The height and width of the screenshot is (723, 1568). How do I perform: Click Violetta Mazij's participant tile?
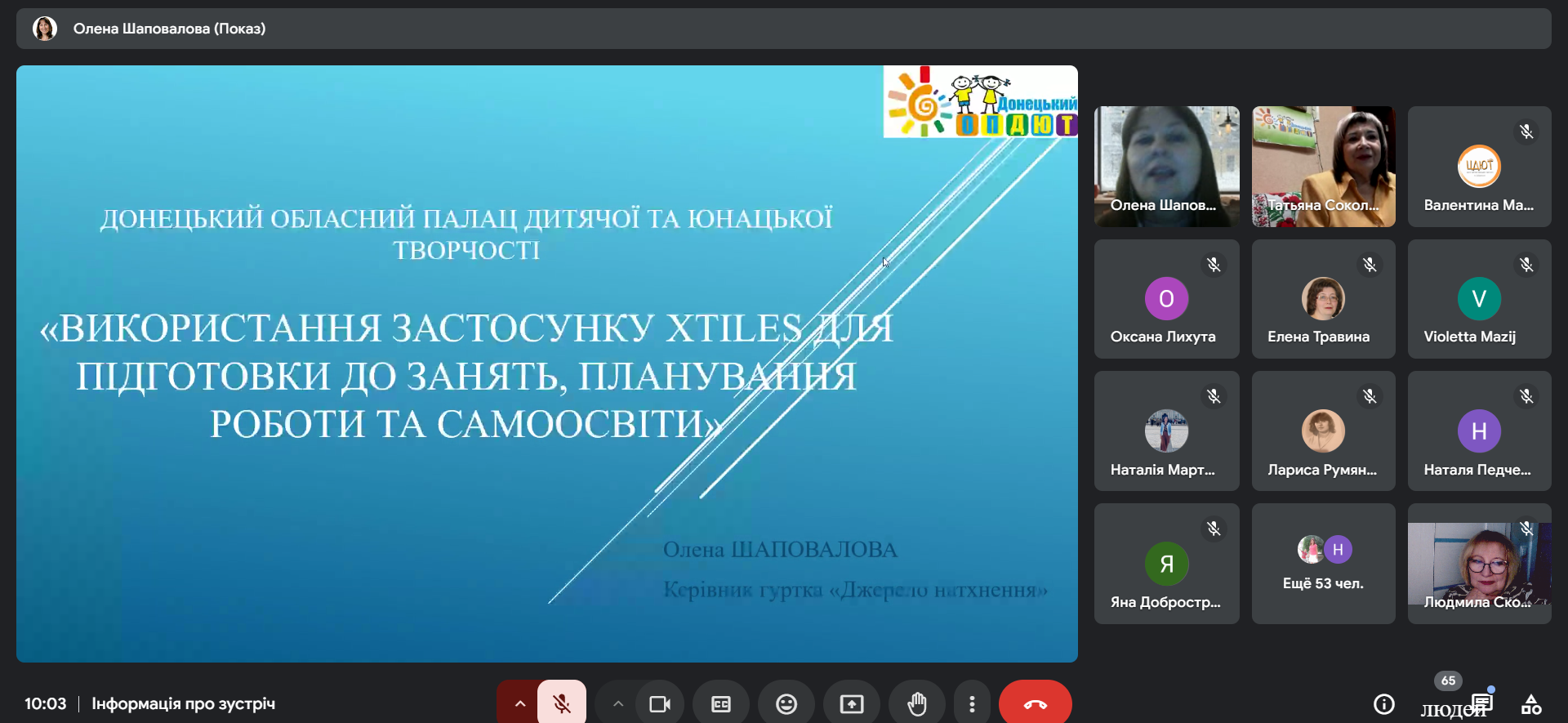tap(1479, 299)
